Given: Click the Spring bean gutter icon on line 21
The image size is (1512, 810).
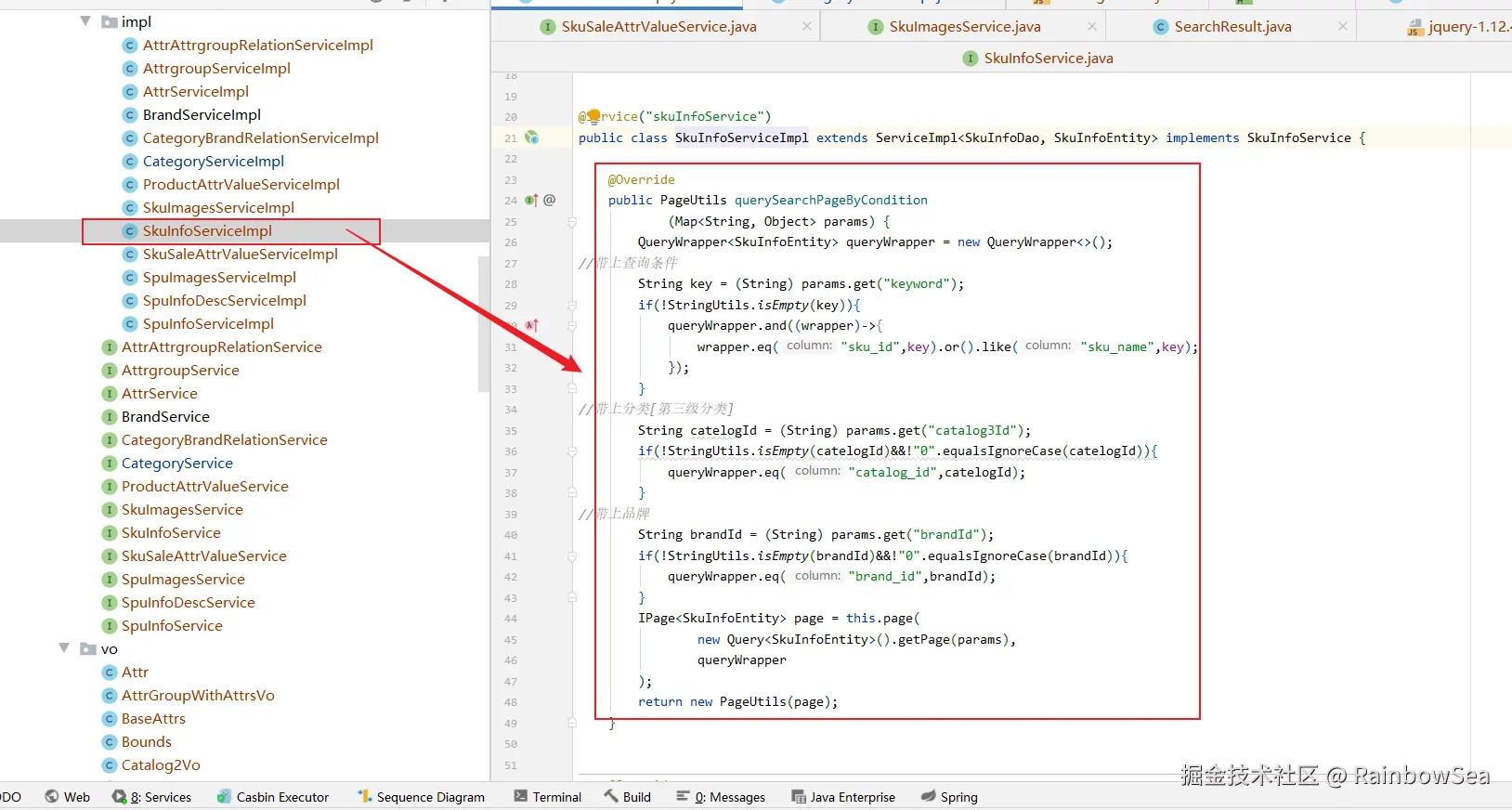Looking at the screenshot, I should pos(531,137).
